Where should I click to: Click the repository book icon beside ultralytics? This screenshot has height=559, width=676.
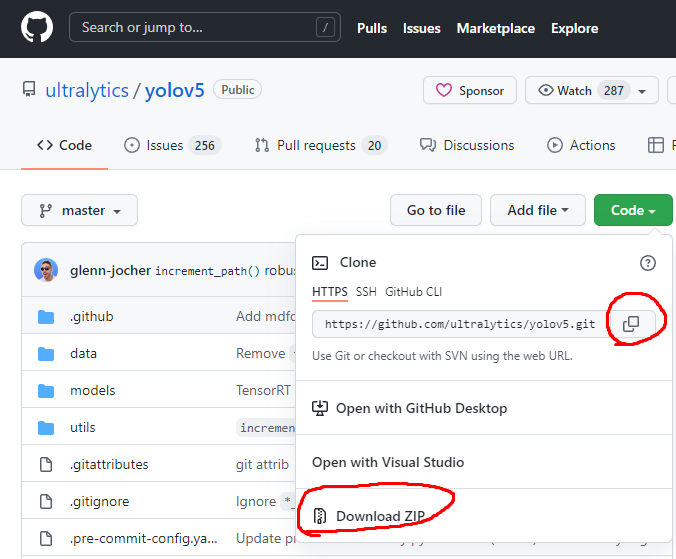pos(29,90)
